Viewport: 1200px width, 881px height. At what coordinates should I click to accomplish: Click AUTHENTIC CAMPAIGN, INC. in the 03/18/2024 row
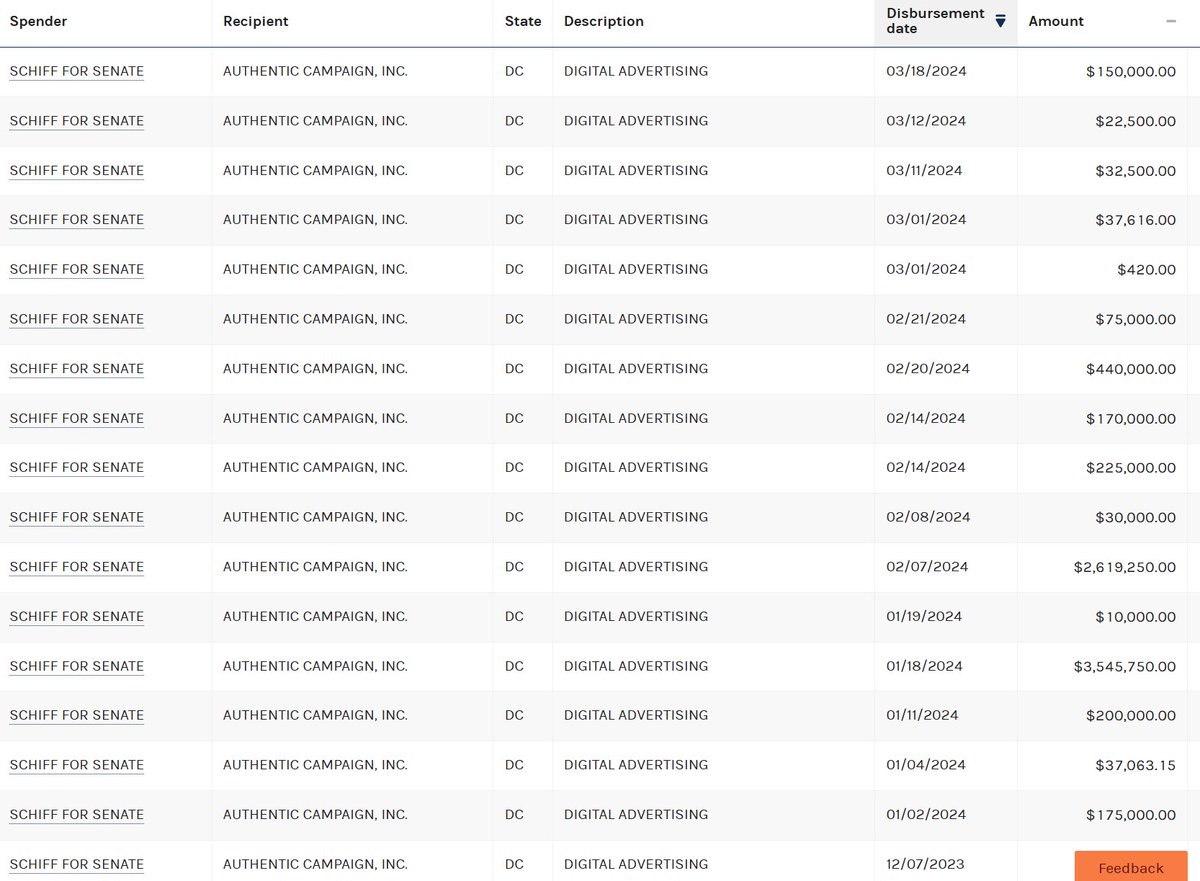(315, 71)
